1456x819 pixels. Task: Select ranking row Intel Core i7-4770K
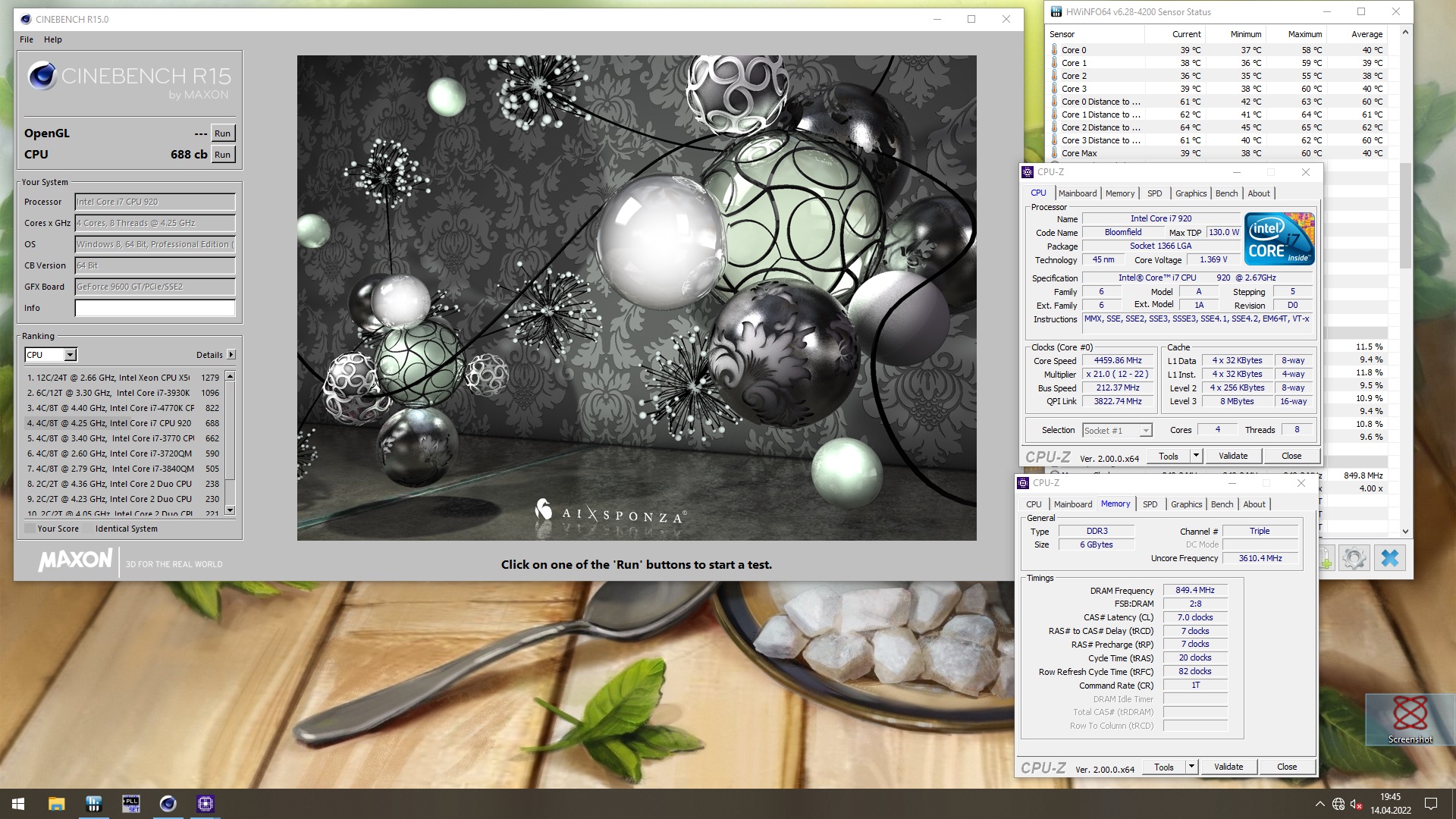(124, 408)
